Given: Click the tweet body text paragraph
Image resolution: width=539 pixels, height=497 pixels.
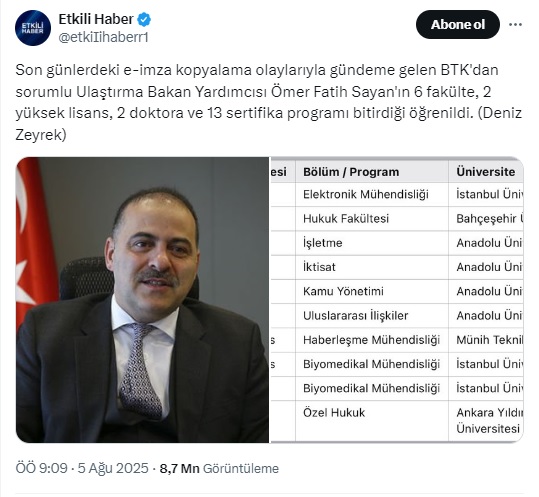Looking at the screenshot, I should coord(269,102).
